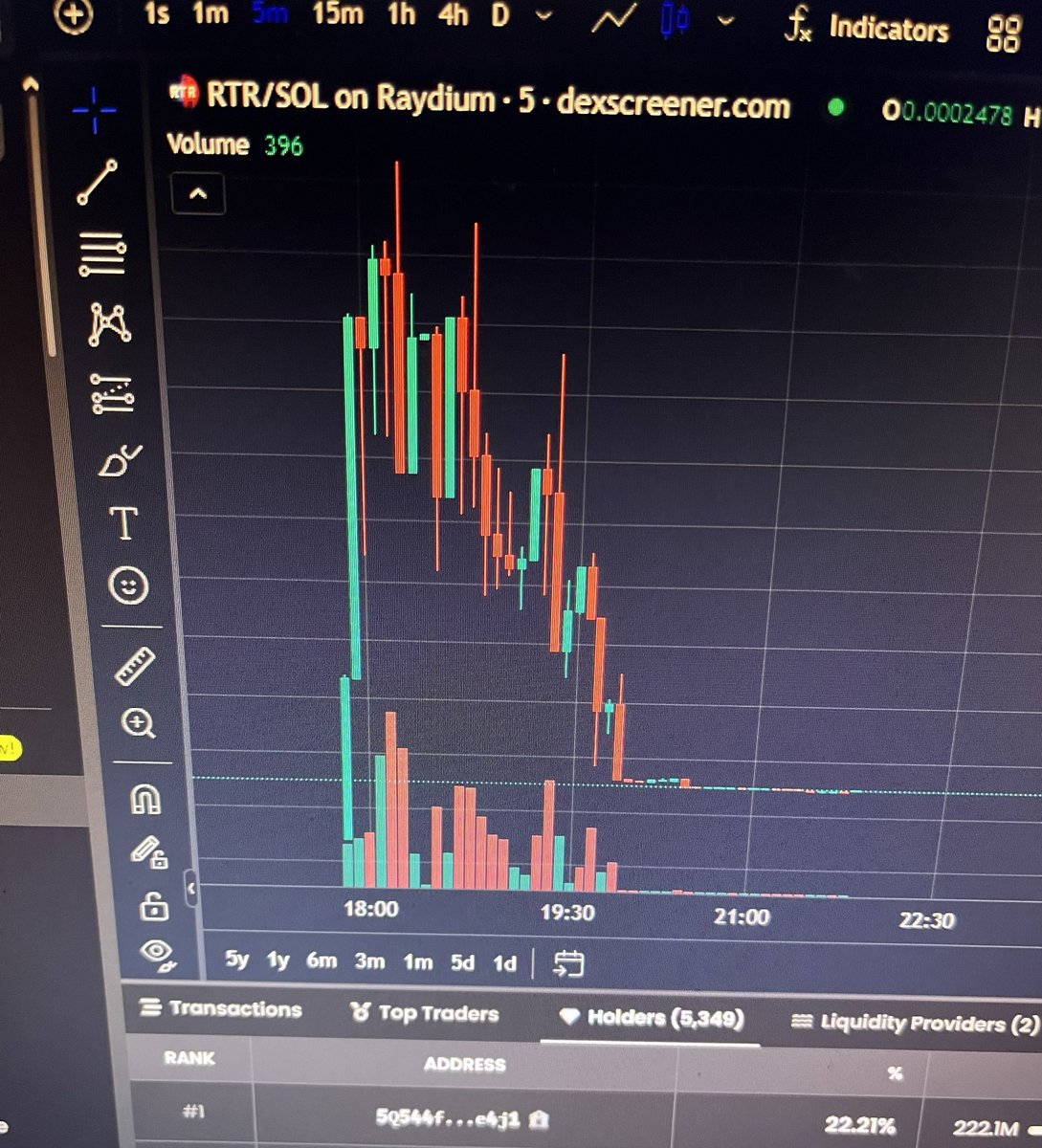Select the 1h timeframe
The image size is (1042, 1148).
pos(402,14)
